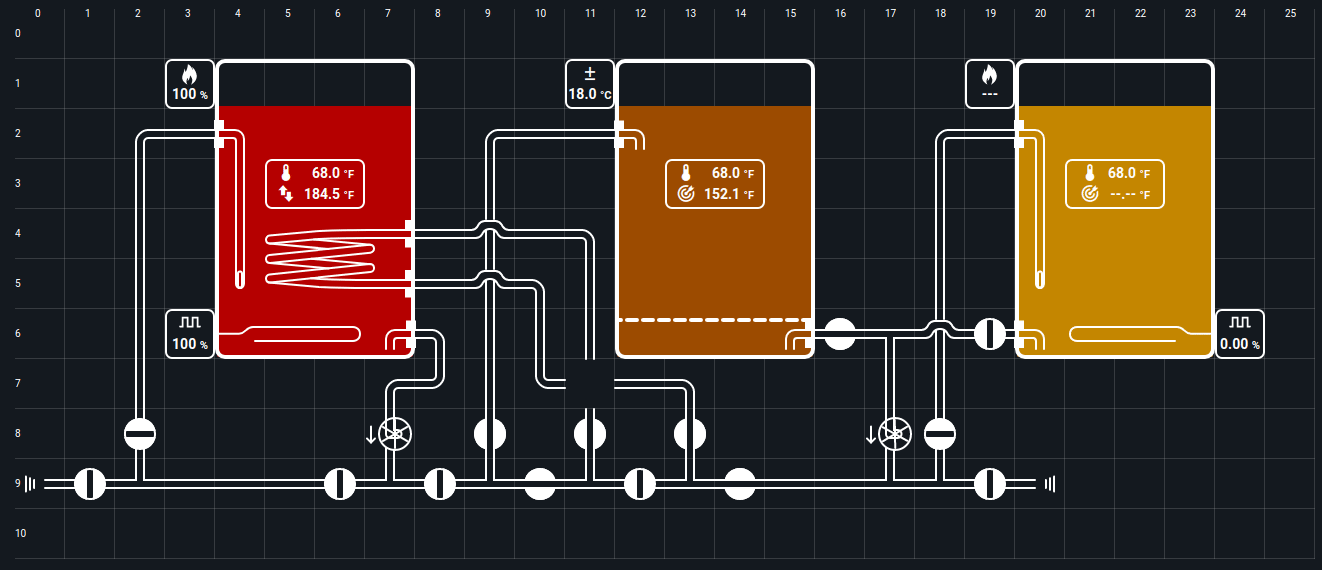Click the --.-- °F value in the yellow kettle
The height and width of the screenshot is (570, 1322).
coord(1130,195)
